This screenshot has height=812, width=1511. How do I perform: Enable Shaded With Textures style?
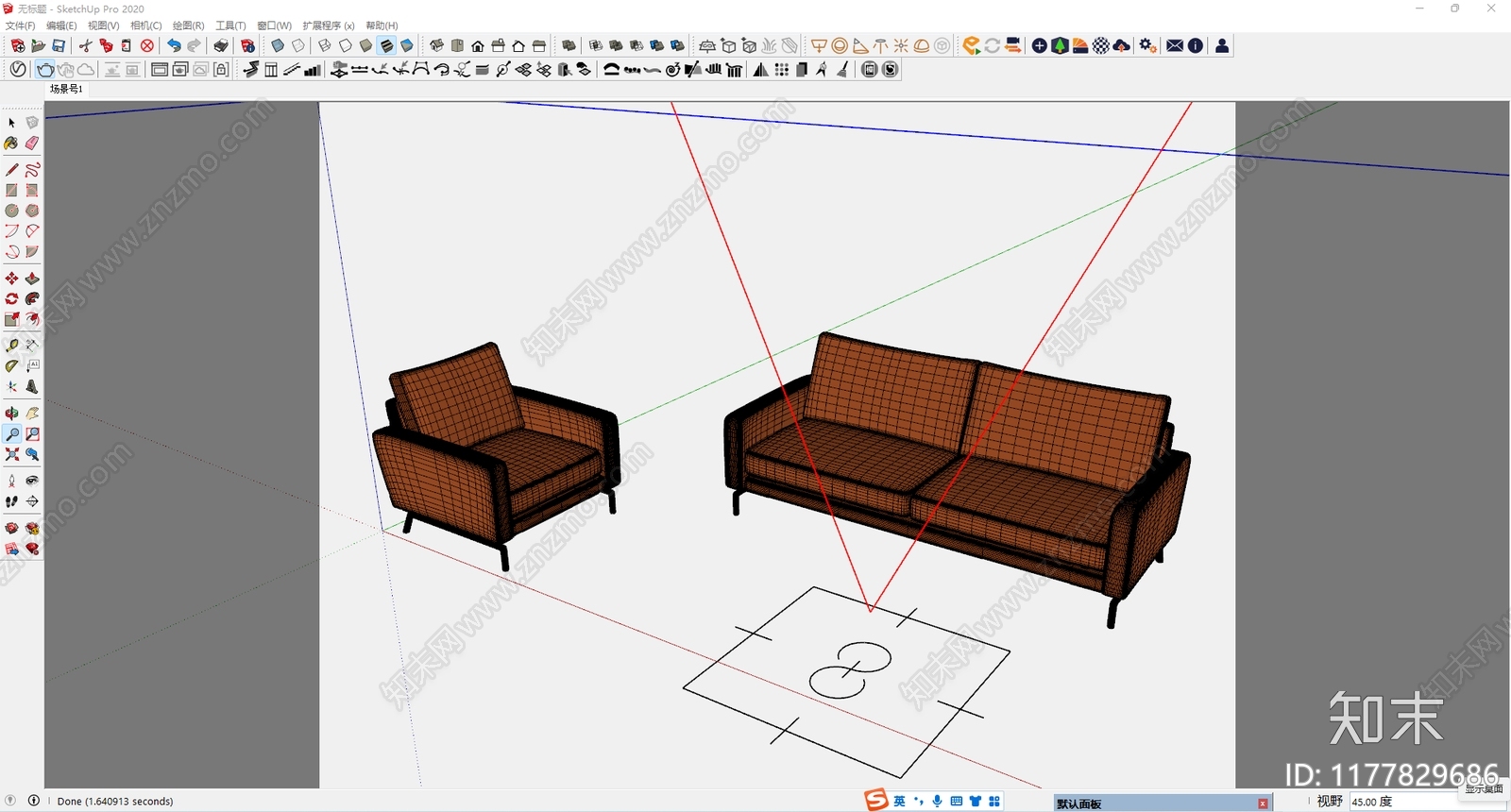coord(386,45)
